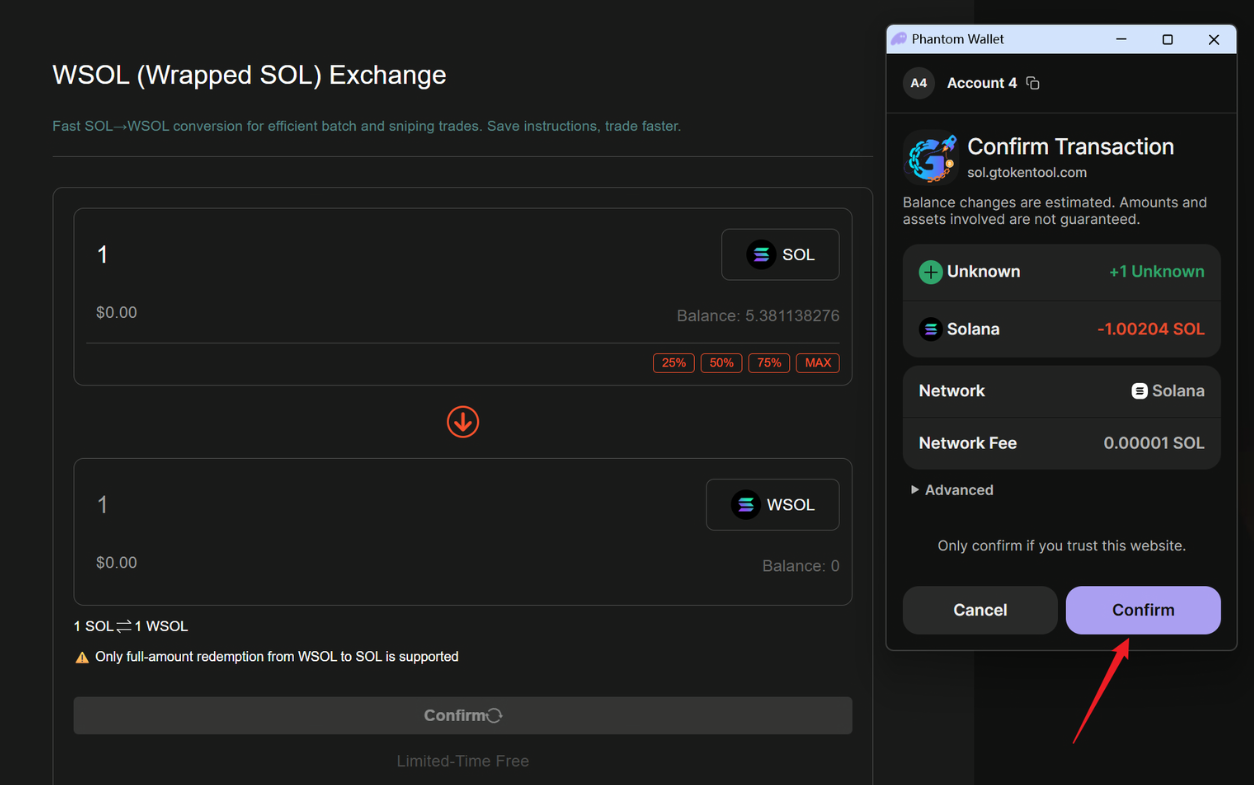Click the copy address icon beside Account 4
The width and height of the screenshot is (1254, 785).
tap(1035, 83)
